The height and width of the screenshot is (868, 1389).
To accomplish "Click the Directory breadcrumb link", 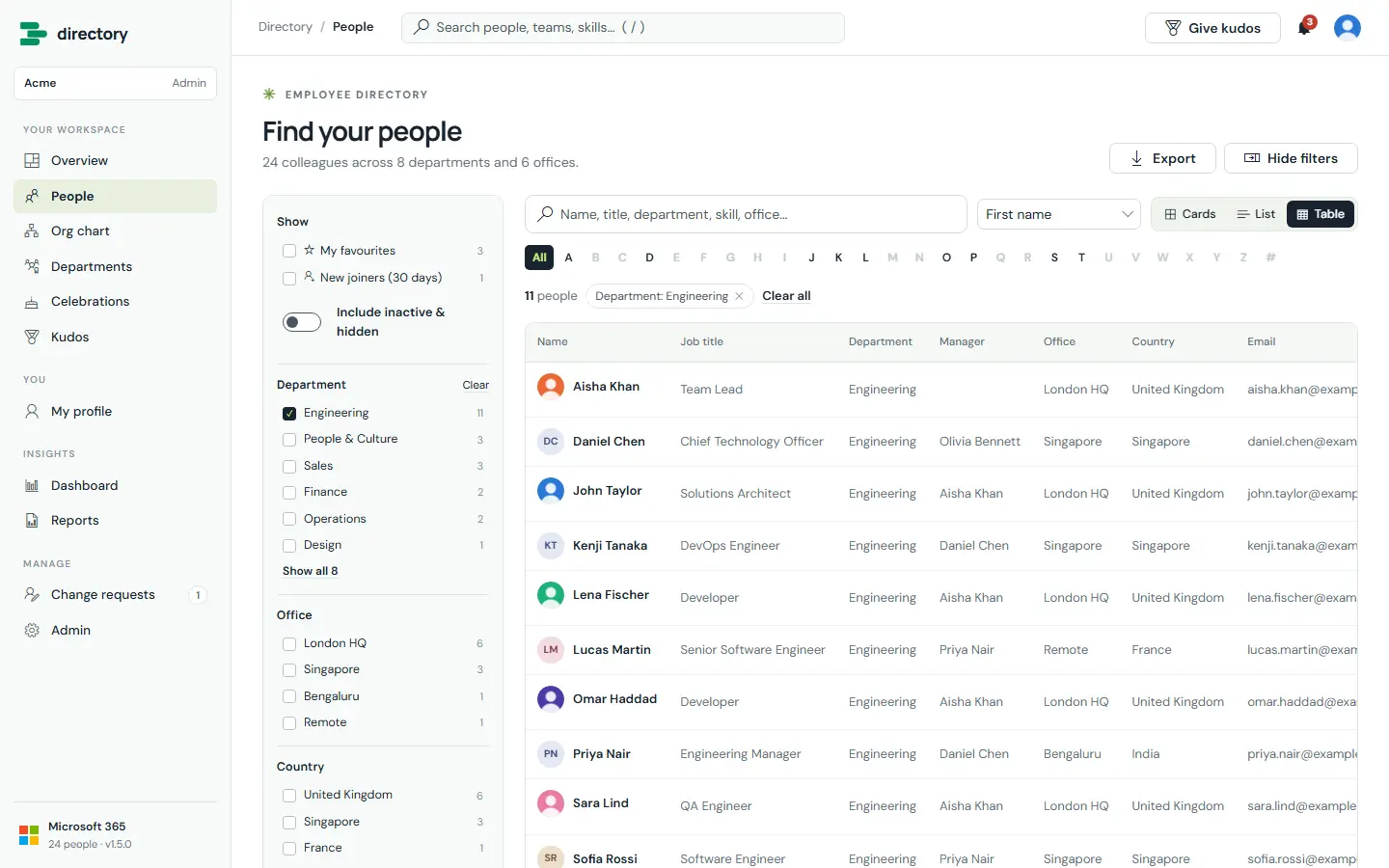I will coord(286,27).
